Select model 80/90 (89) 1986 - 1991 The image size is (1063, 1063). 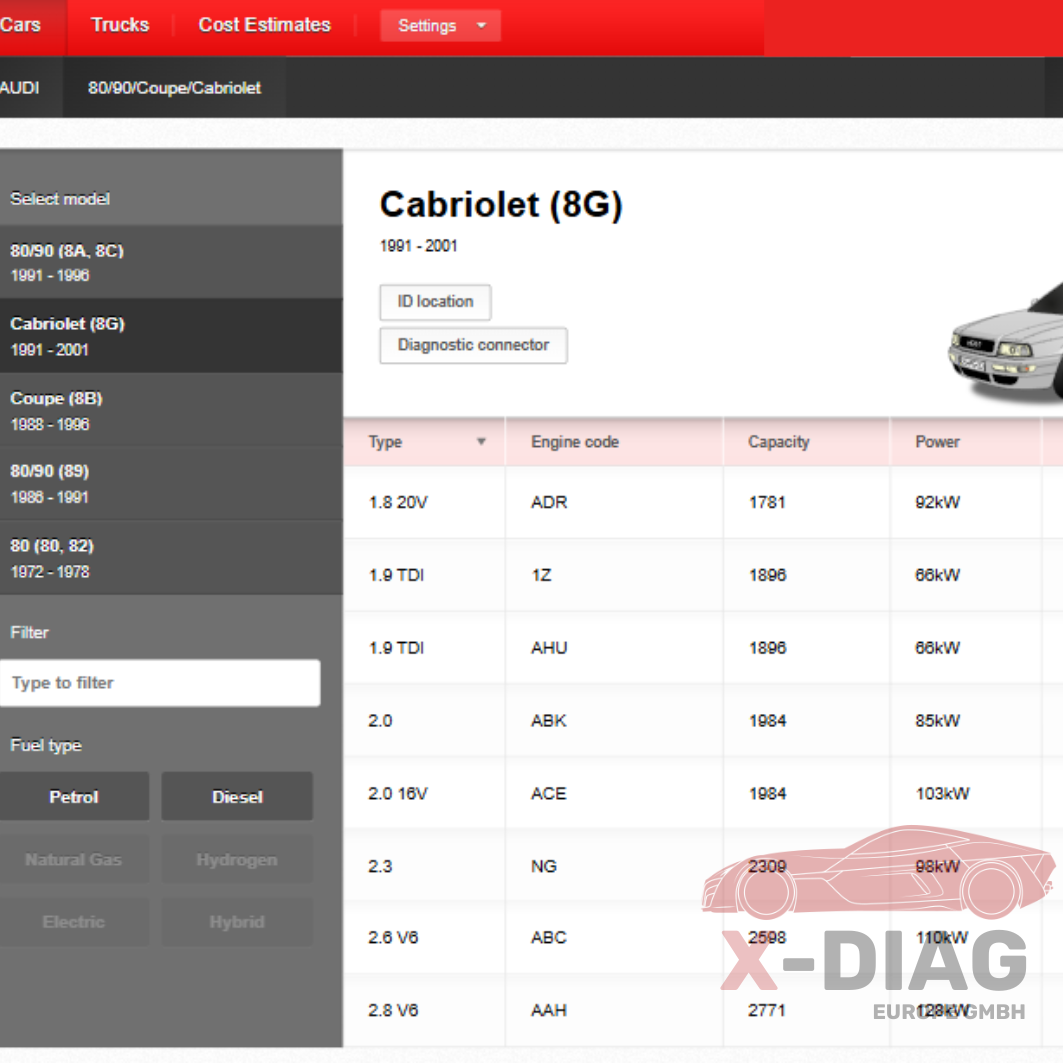(x=171, y=484)
